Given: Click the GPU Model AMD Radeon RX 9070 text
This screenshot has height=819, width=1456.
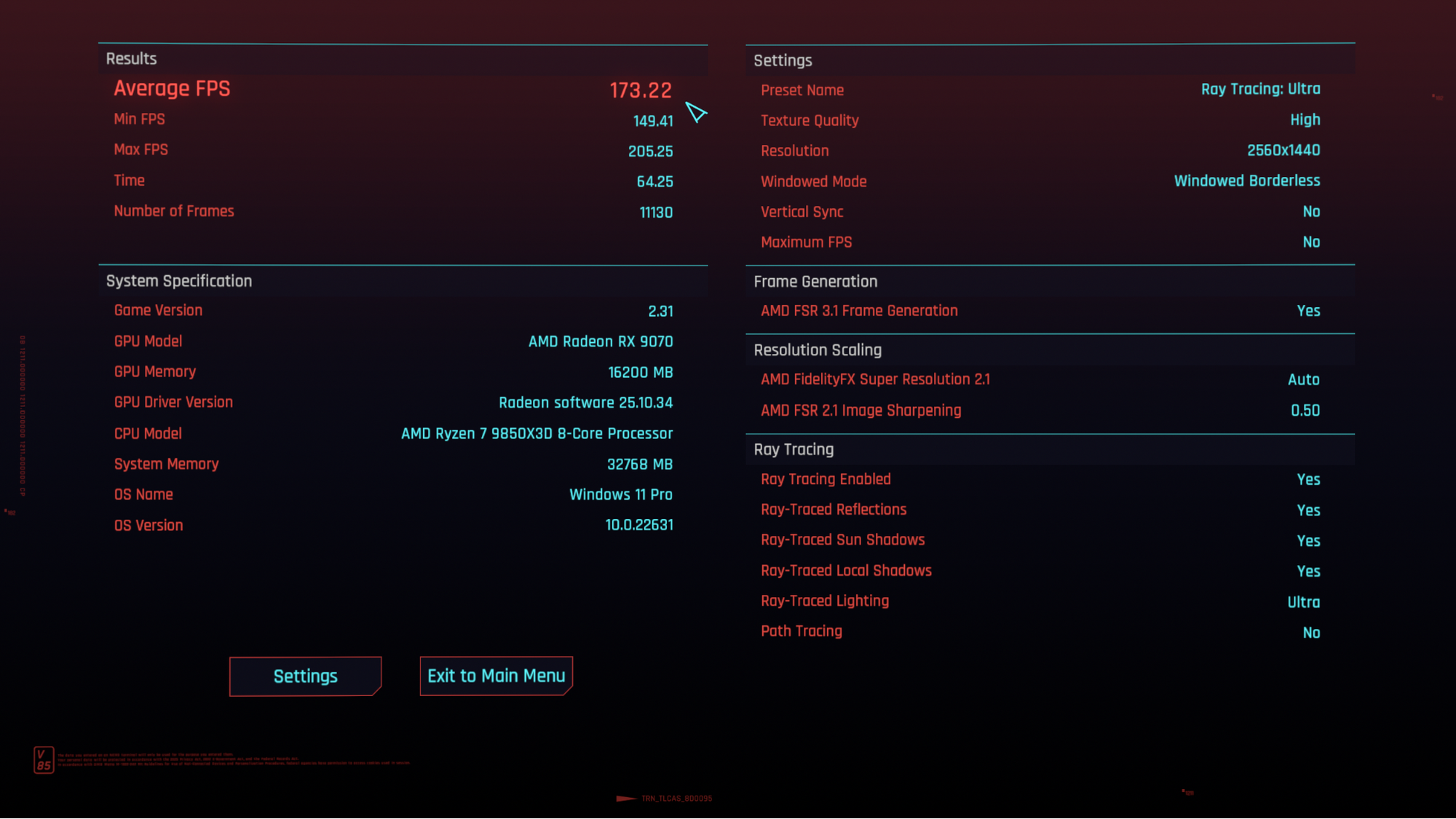Looking at the screenshot, I should click(600, 341).
